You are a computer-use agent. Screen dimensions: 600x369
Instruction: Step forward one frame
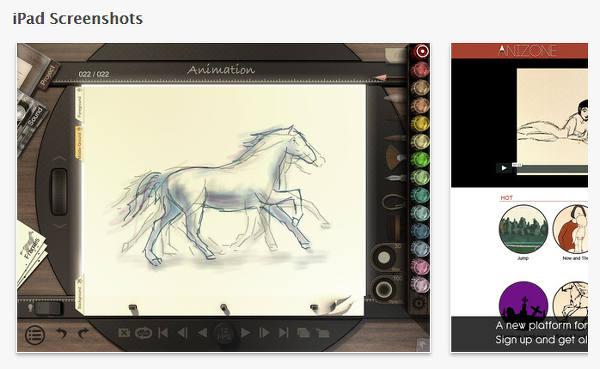point(264,333)
